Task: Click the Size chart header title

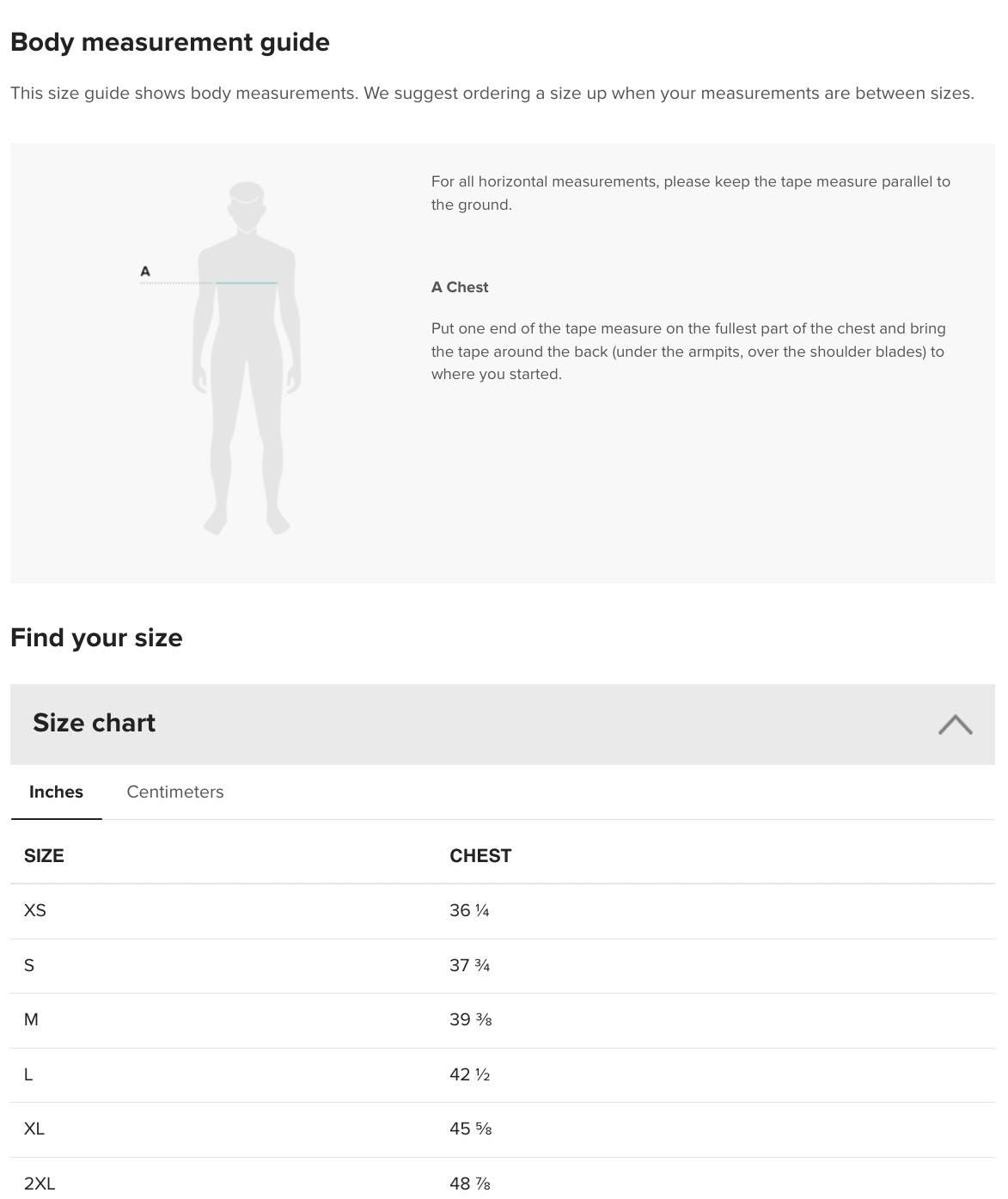Action: click(95, 723)
